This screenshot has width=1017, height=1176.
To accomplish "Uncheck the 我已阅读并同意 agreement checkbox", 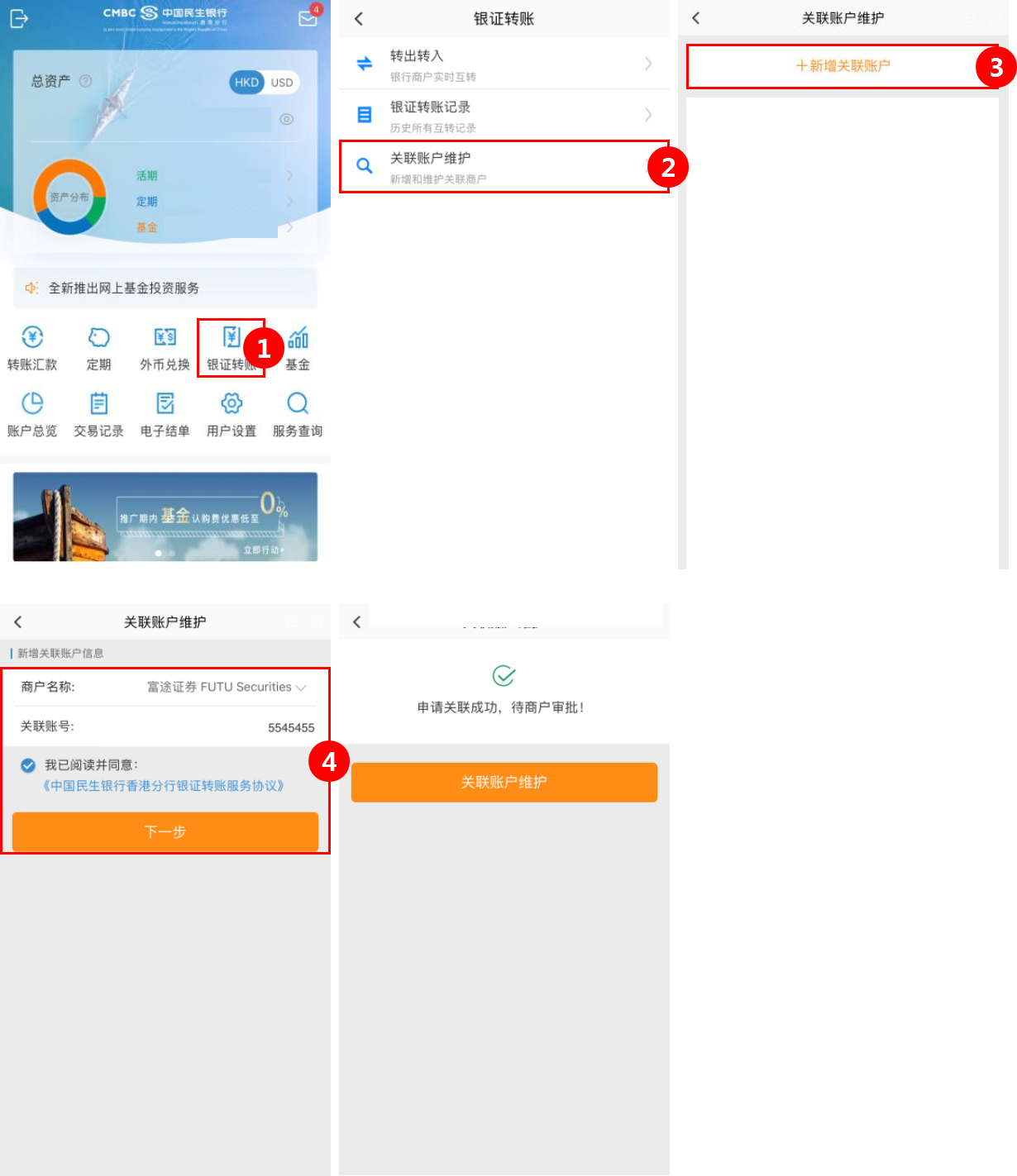I will point(28,765).
